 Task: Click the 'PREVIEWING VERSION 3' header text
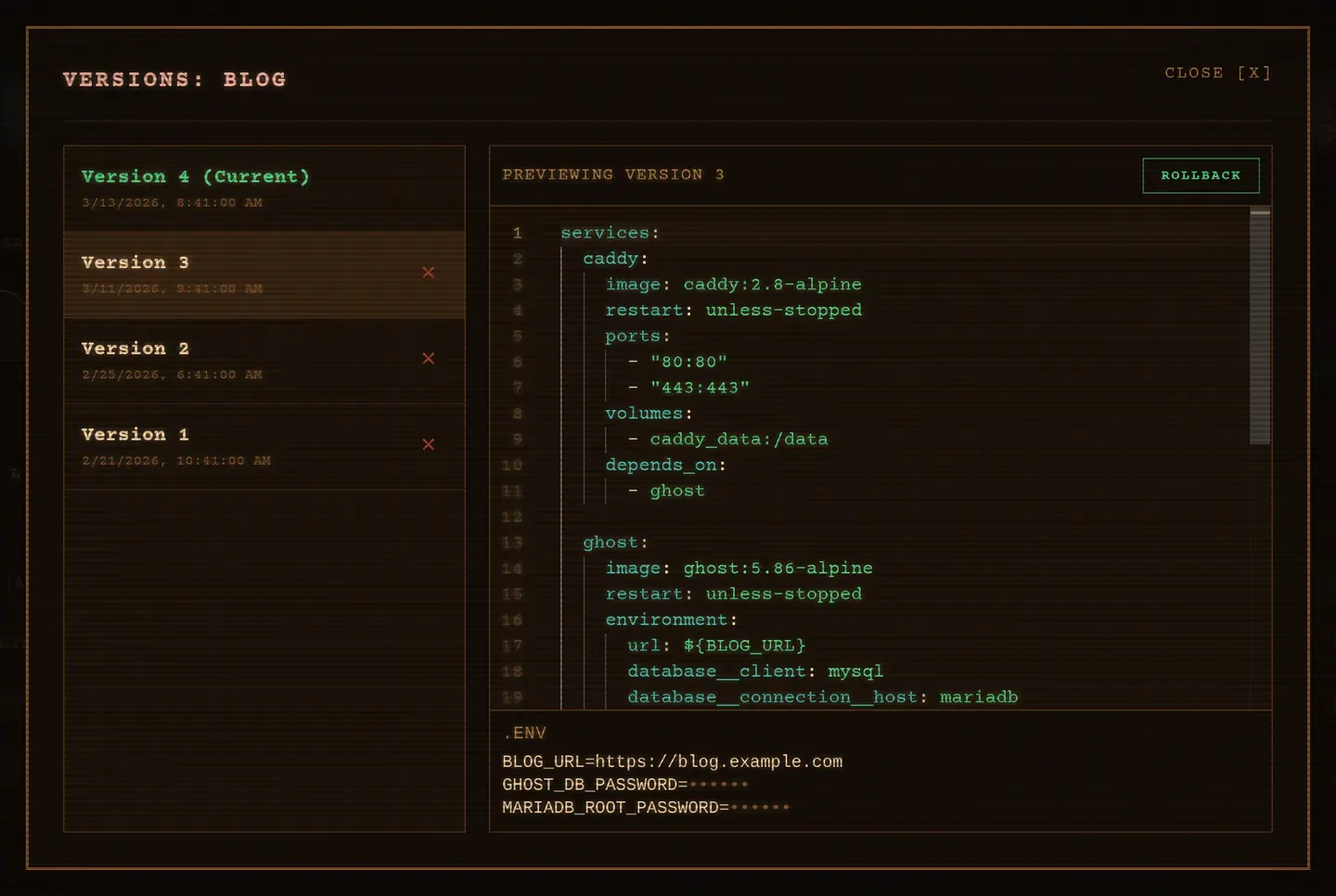[x=613, y=174]
